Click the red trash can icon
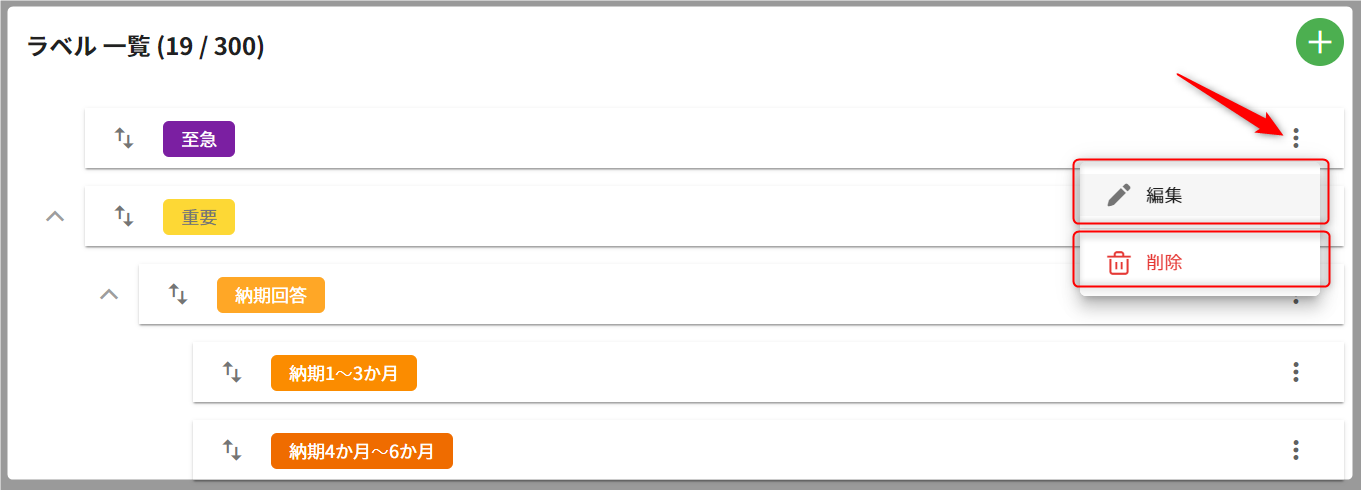 click(x=1119, y=263)
